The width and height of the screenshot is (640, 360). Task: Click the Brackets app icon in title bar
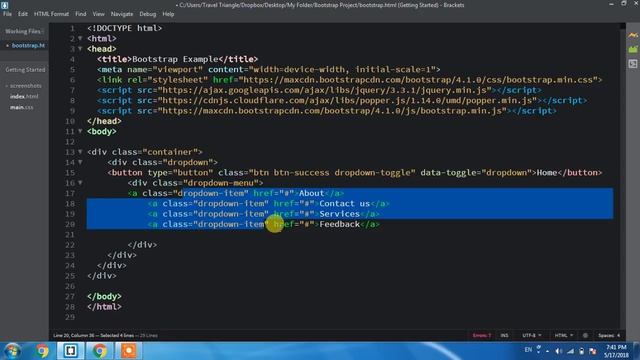click(4, 5)
